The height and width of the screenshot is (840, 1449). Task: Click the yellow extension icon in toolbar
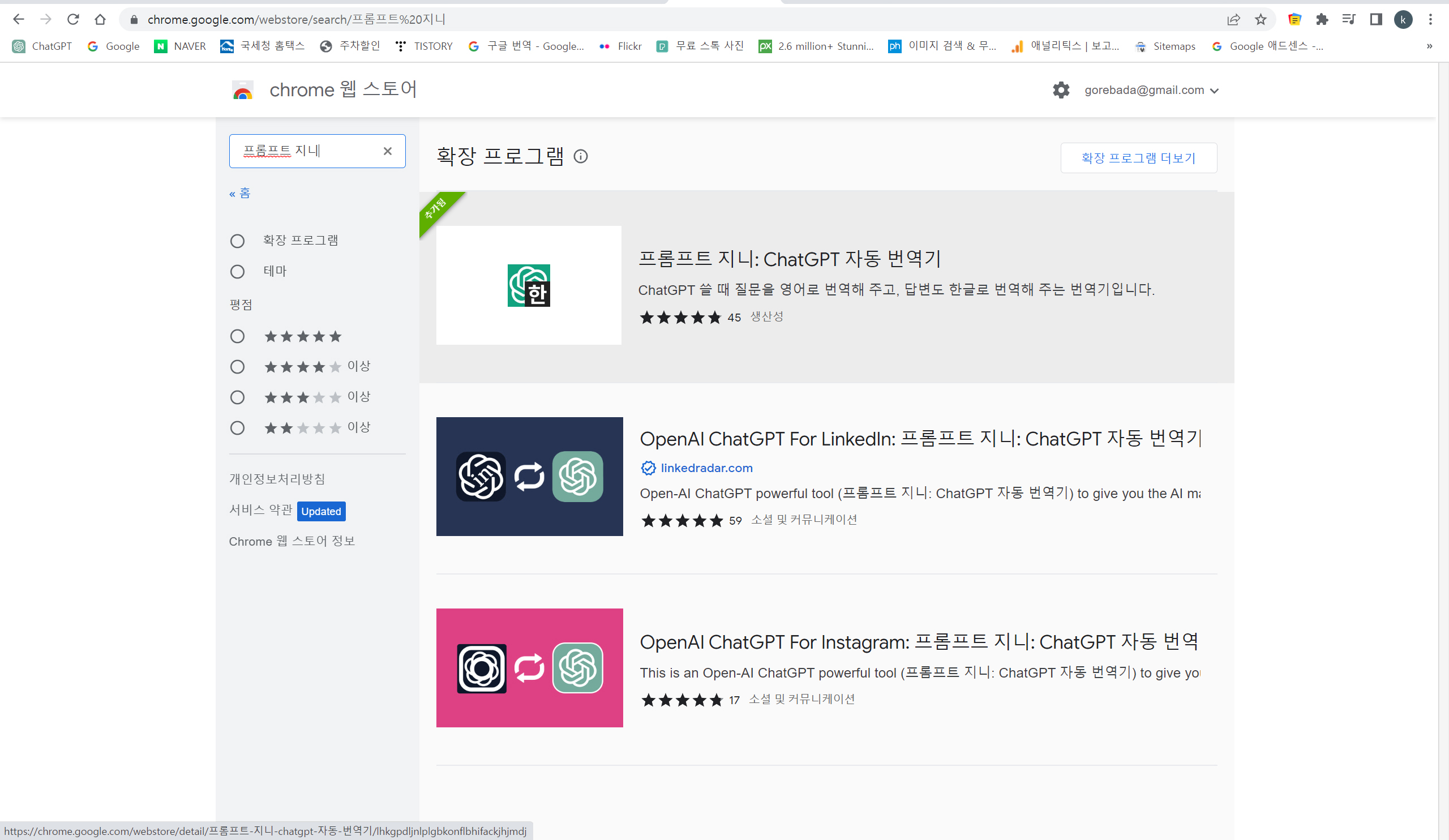point(1294,20)
